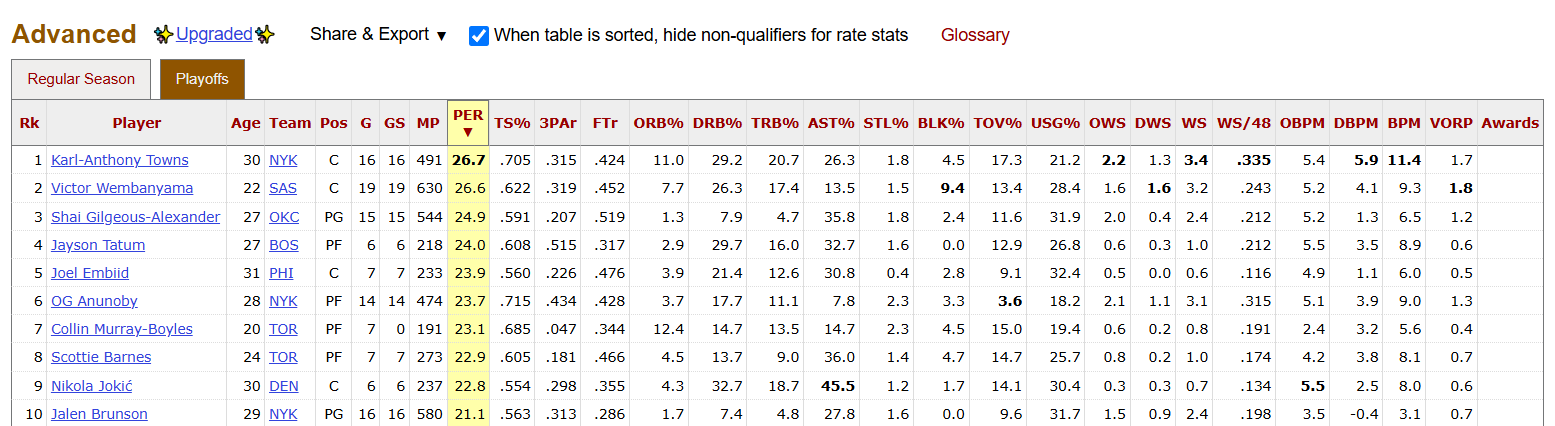
Task: Click the sparkle icon right of Upgraded
Action: (x=265, y=35)
